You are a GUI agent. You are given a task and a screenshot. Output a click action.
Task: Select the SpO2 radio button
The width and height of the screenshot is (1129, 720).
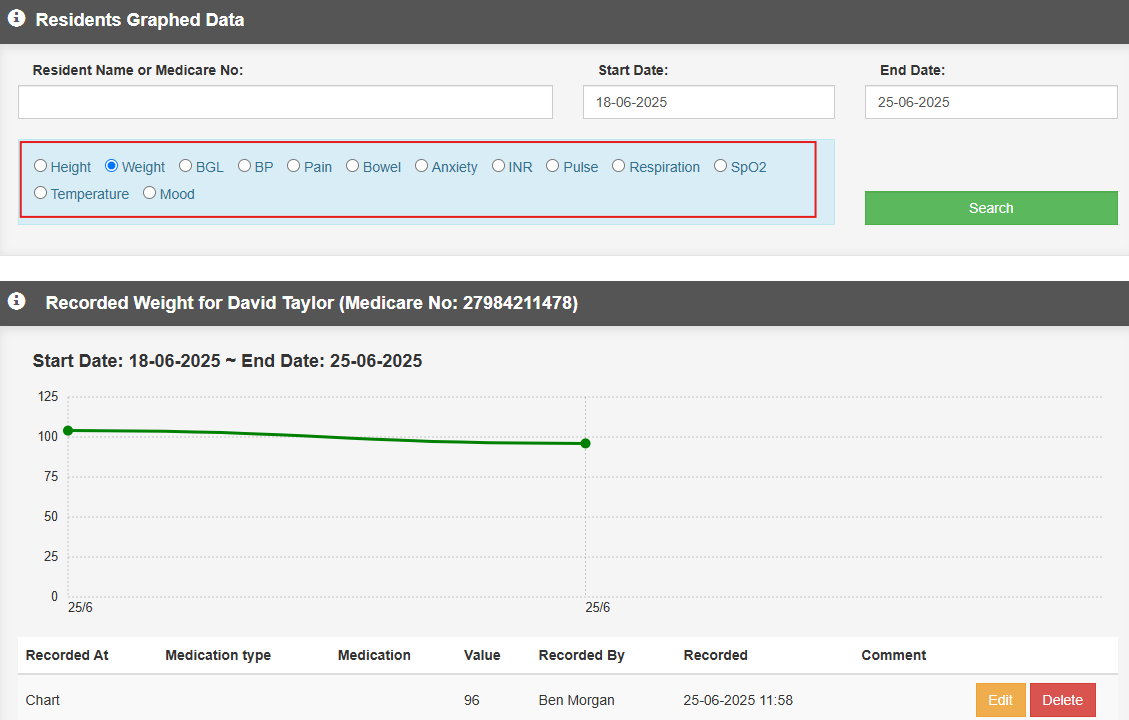click(720, 166)
